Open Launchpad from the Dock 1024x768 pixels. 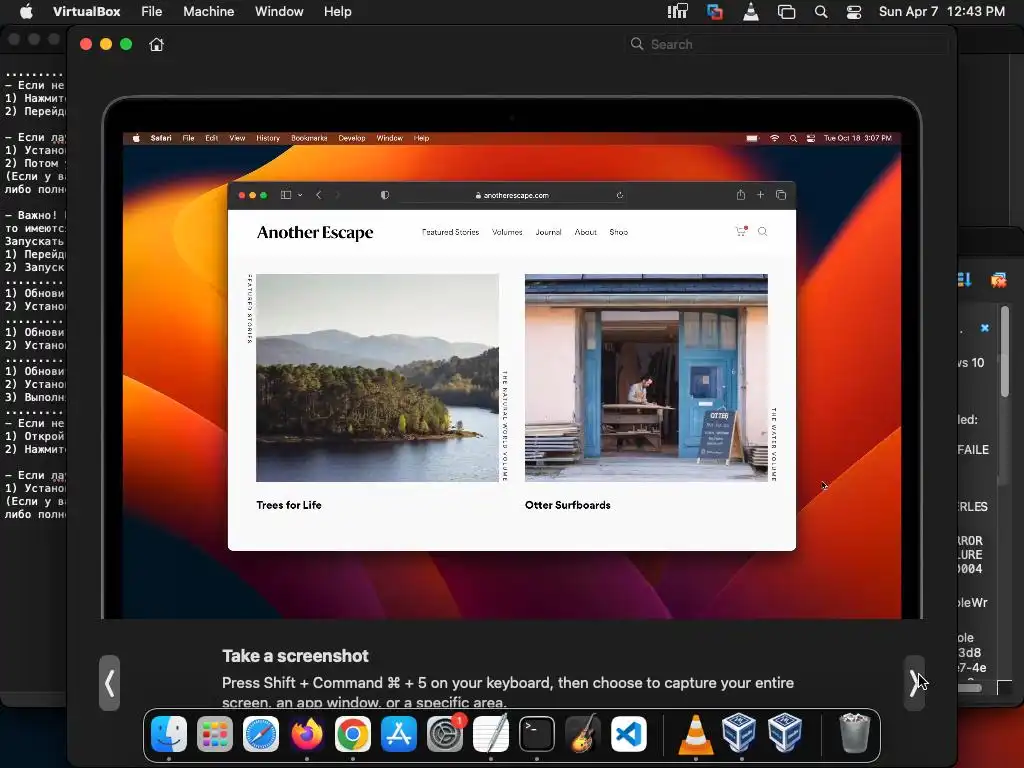[x=215, y=733]
